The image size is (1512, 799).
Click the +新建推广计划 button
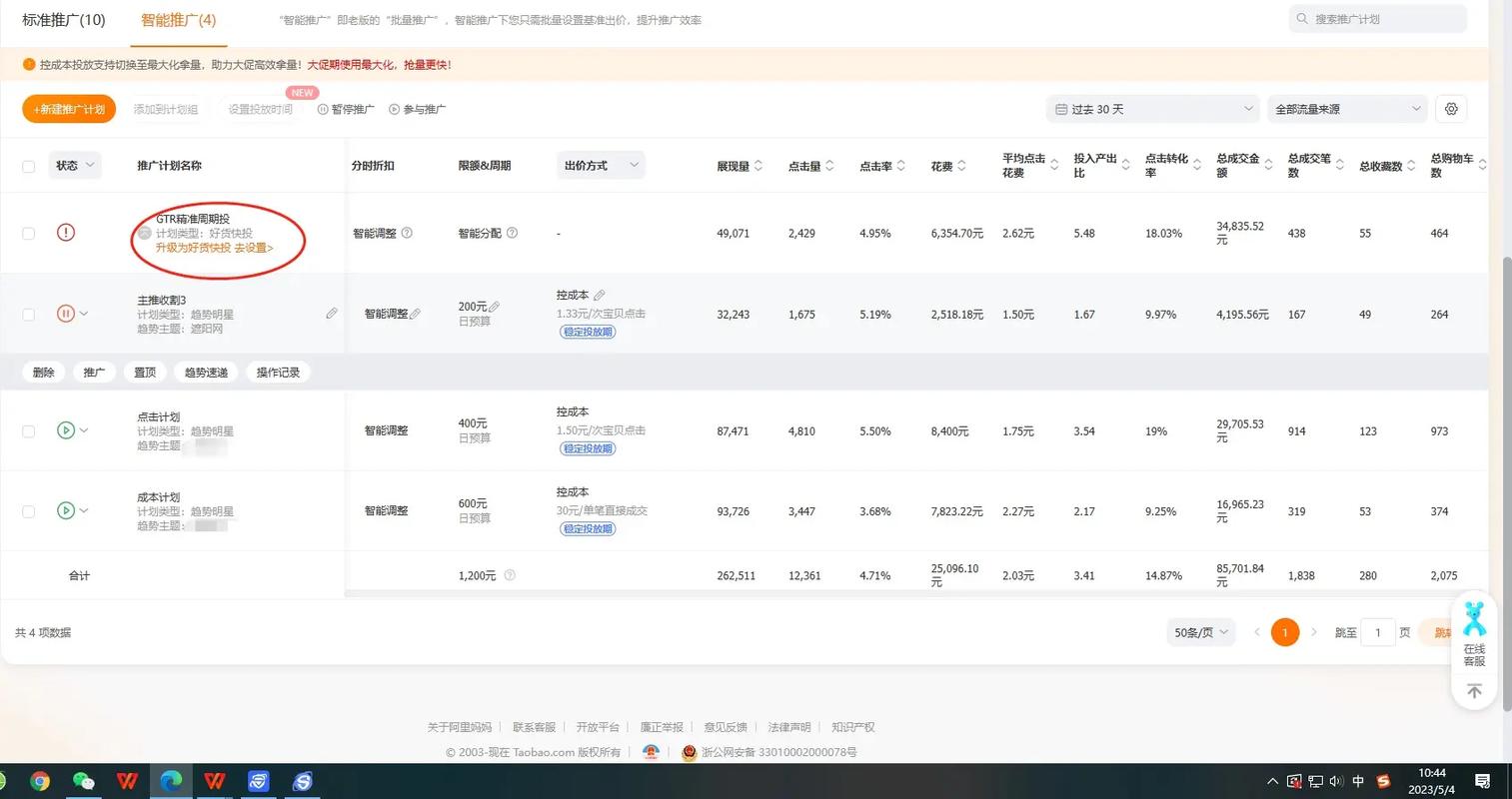pyautogui.click(x=69, y=109)
